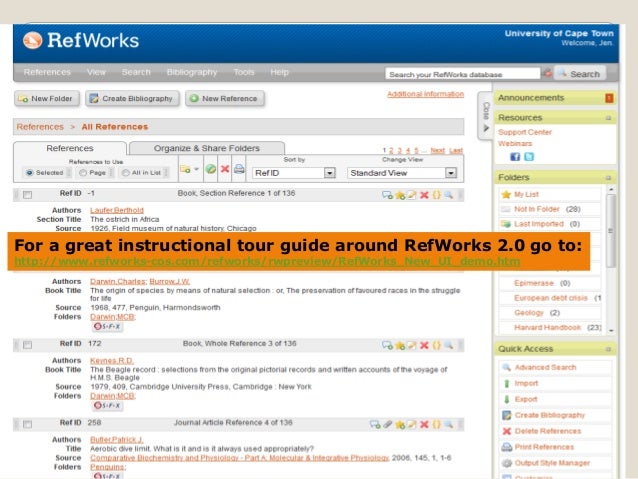Delete Ref ID 172 using red X icon
Image resolution: width=638 pixels, height=479 pixels.
424,345
